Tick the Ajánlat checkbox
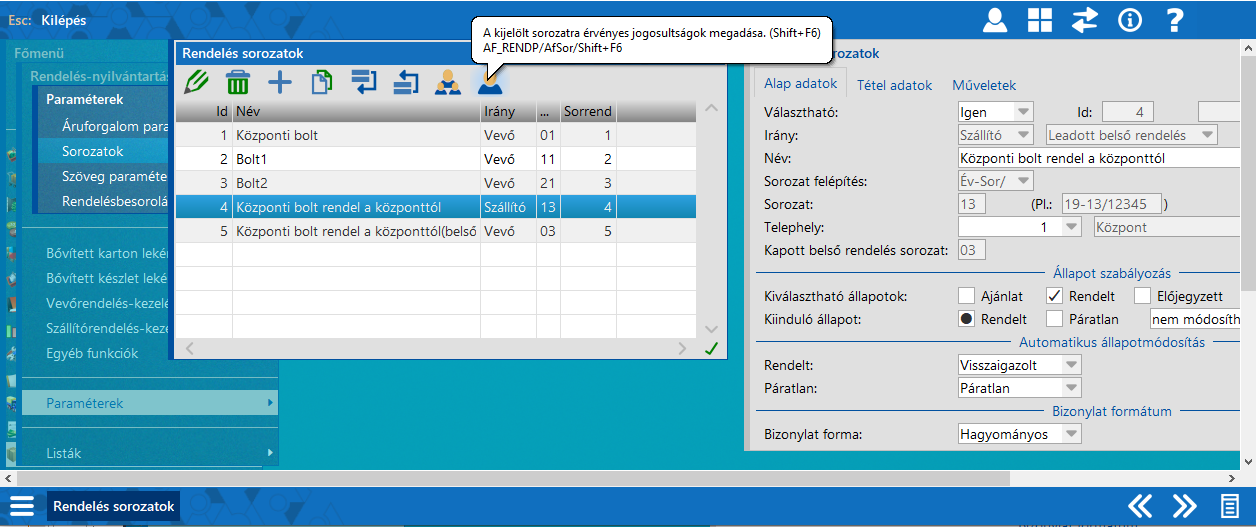Viewport: 1256px width, 527px height. [966, 295]
